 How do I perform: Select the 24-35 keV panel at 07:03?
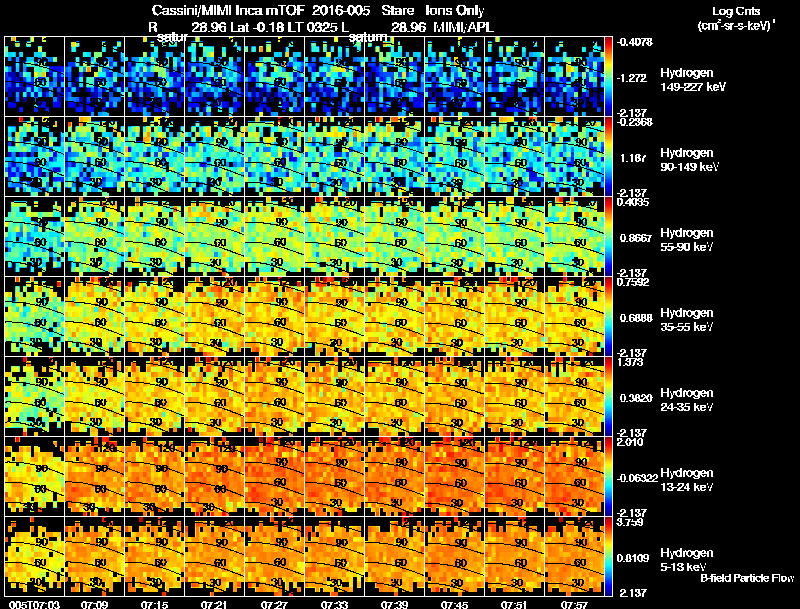[34, 397]
